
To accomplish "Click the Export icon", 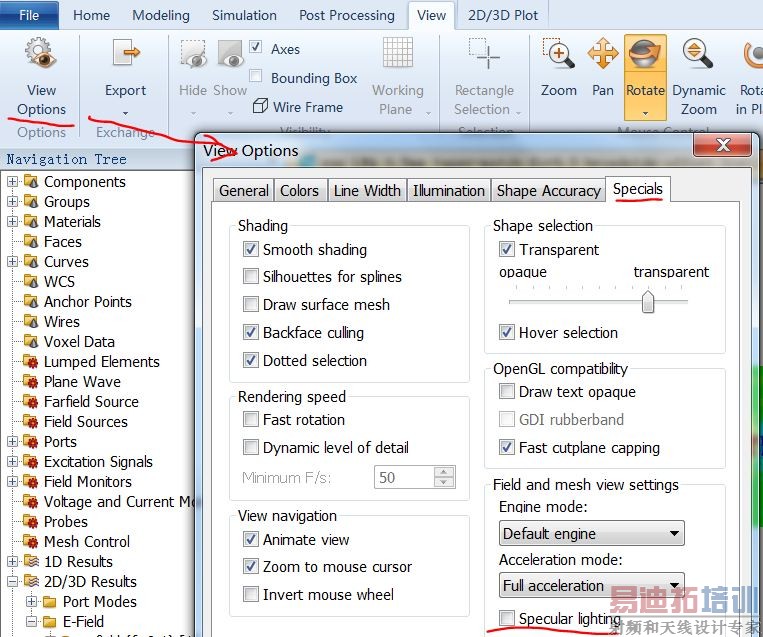I will pos(126,53).
